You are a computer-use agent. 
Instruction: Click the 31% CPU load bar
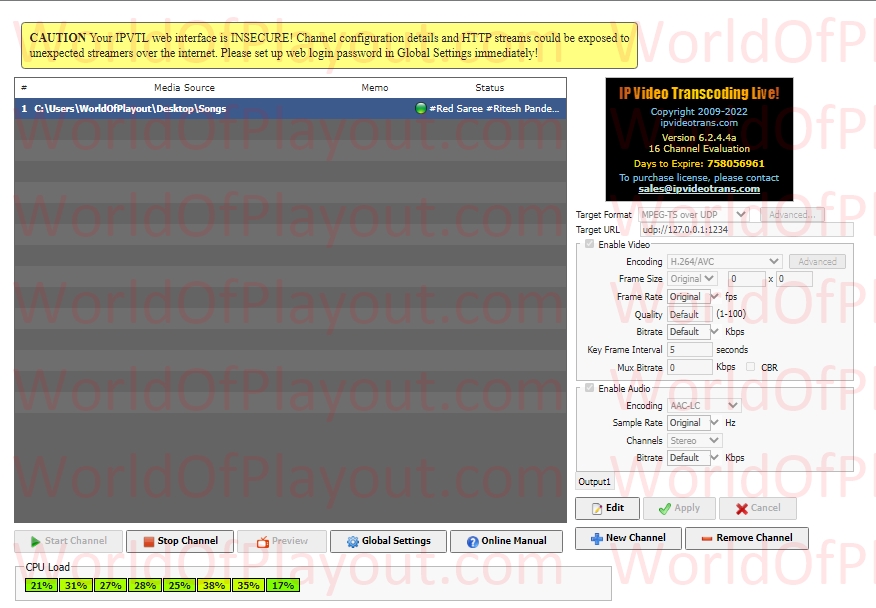[76, 585]
